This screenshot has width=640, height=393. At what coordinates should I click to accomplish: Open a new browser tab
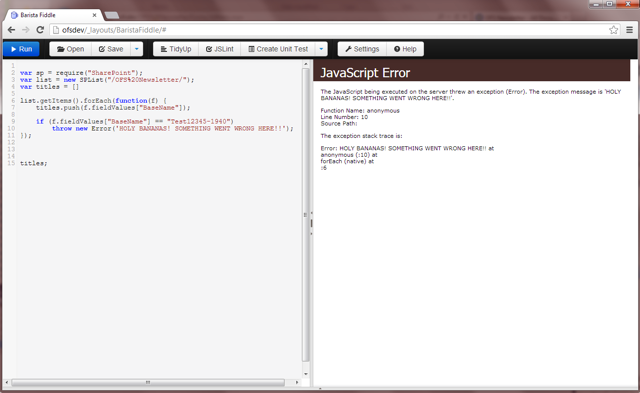112,15
